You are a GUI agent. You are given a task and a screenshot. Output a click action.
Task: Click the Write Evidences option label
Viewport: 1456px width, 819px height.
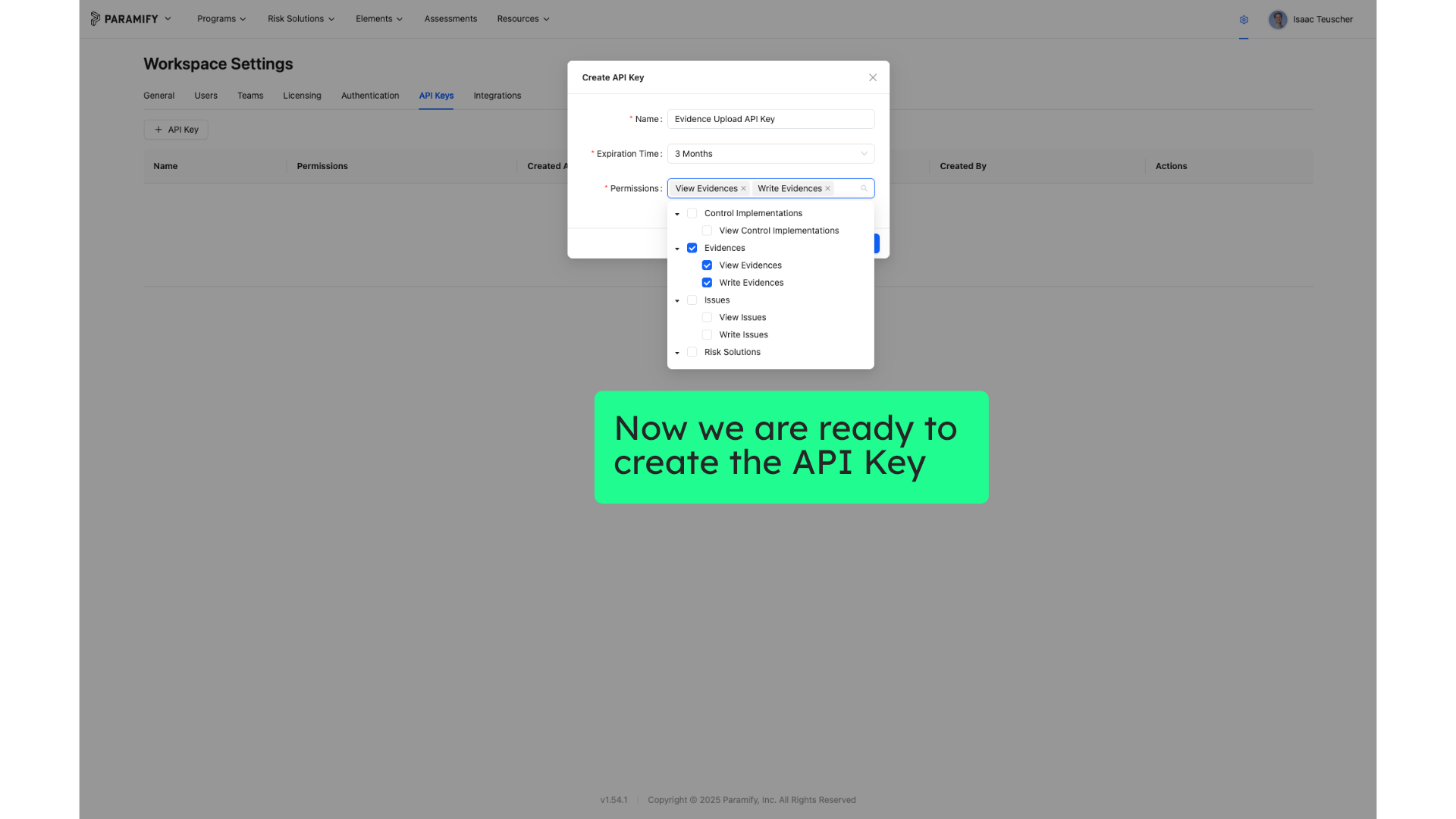(752, 283)
